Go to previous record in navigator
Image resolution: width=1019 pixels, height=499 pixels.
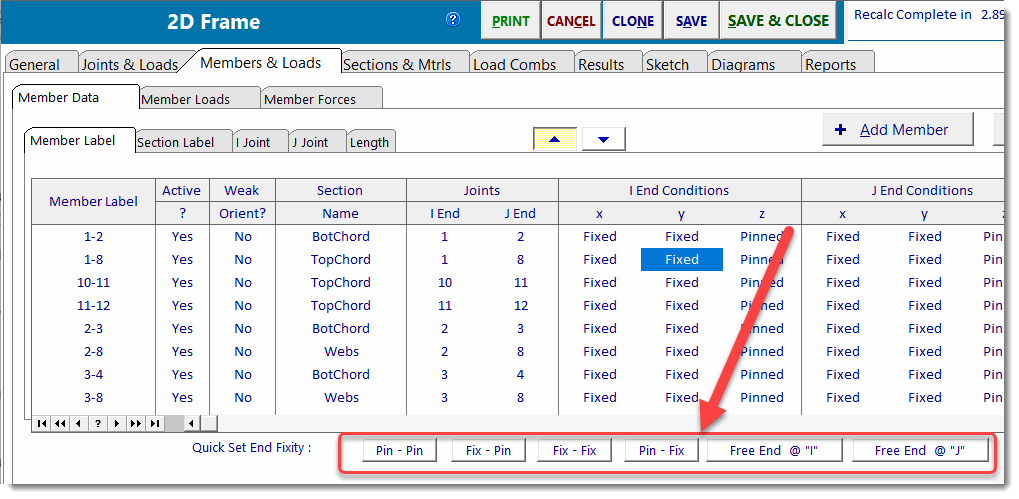coord(80,423)
